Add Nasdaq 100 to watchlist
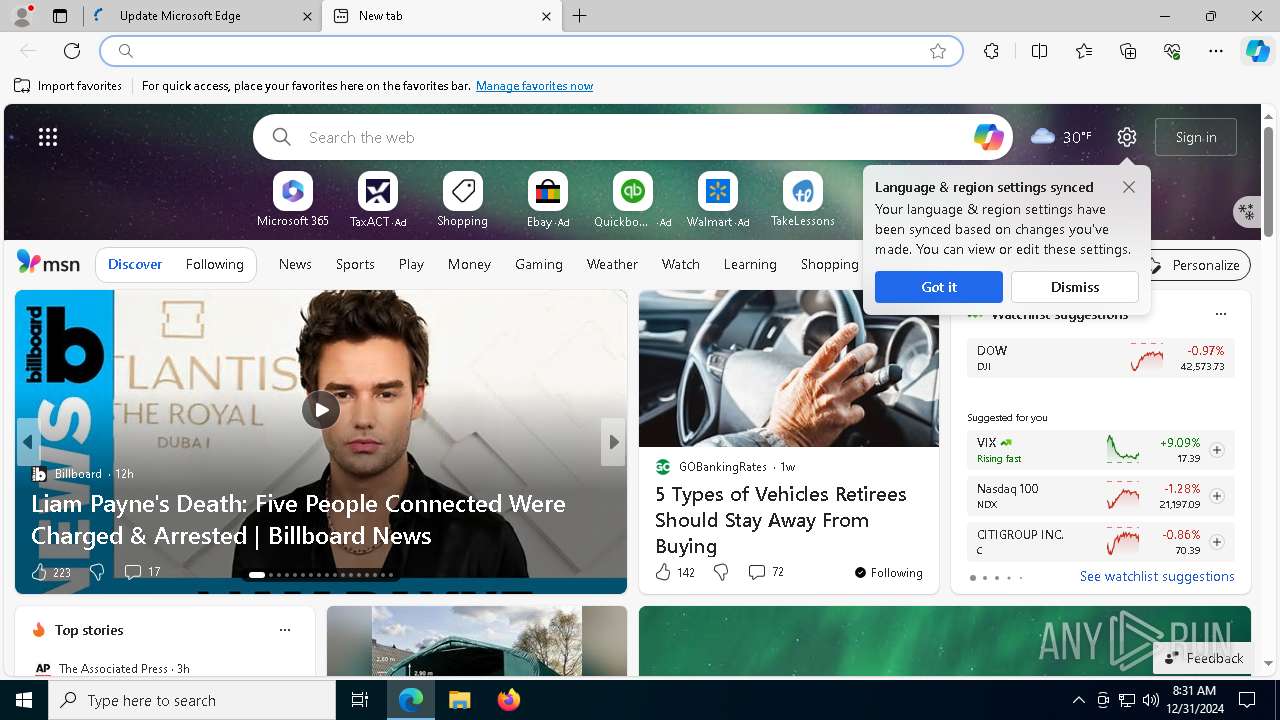 tap(1217, 496)
